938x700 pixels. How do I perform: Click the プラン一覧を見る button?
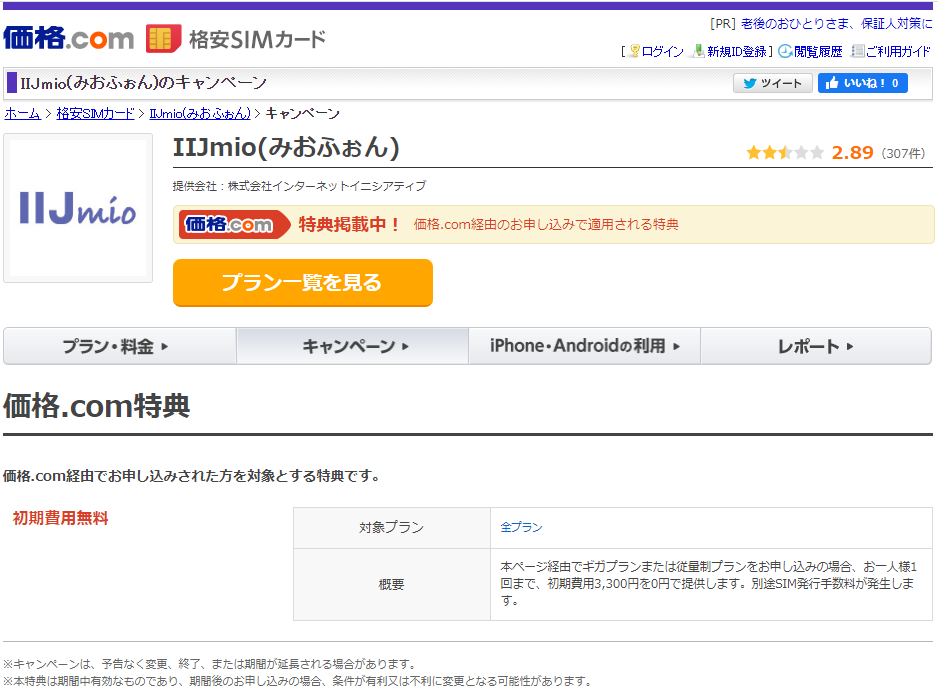[x=303, y=282]
